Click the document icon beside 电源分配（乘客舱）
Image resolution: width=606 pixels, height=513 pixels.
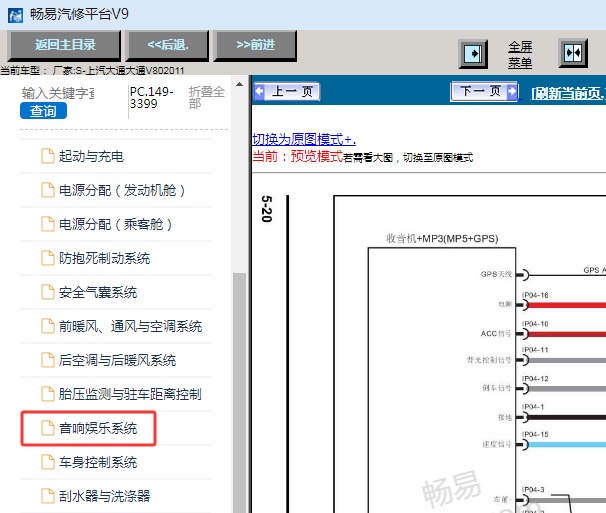(48, 224)
